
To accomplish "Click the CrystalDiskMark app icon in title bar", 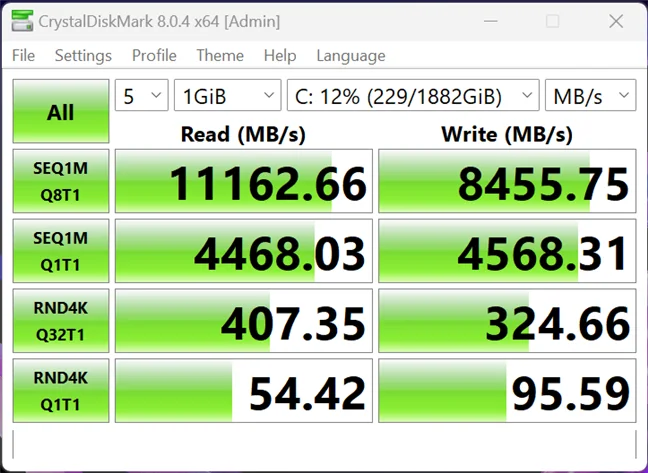I will click(x=22, y=21).
